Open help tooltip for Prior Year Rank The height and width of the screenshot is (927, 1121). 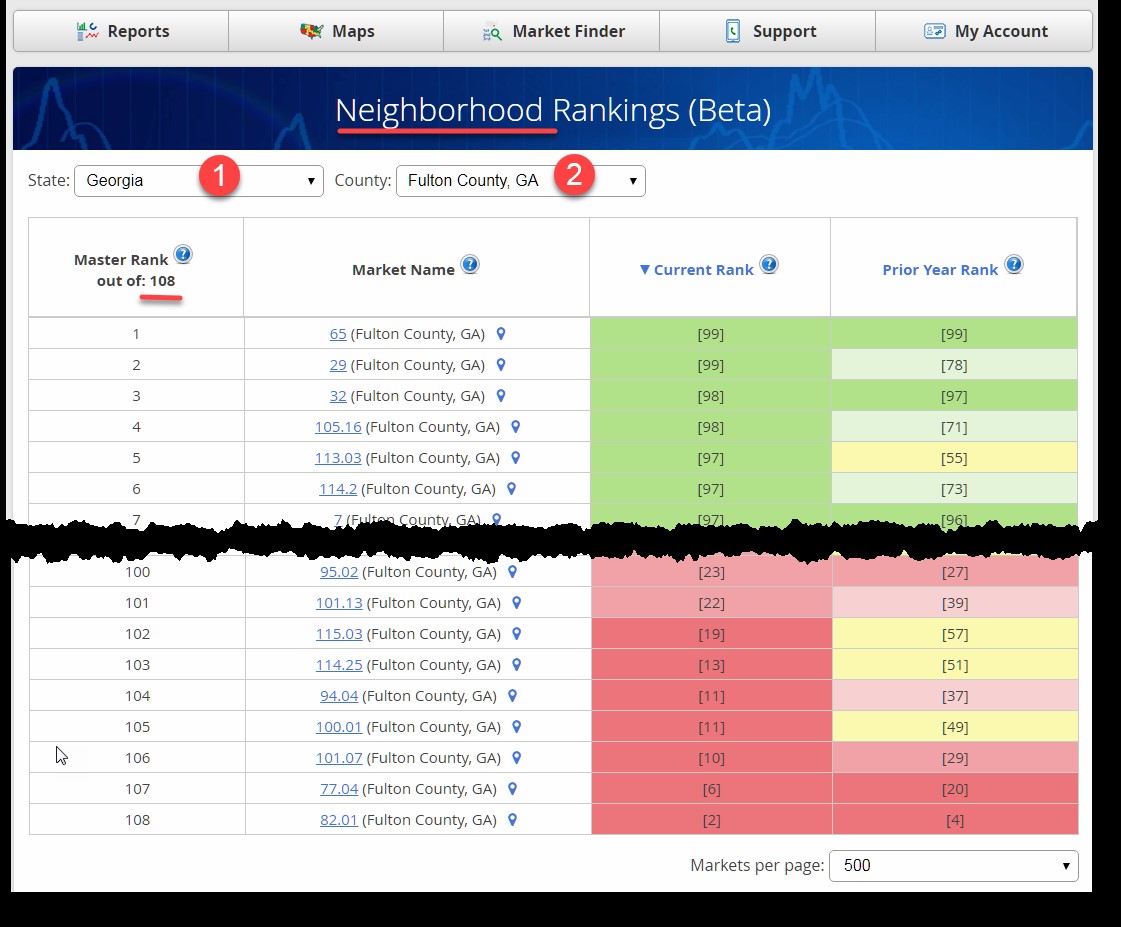pos(1013,265)
